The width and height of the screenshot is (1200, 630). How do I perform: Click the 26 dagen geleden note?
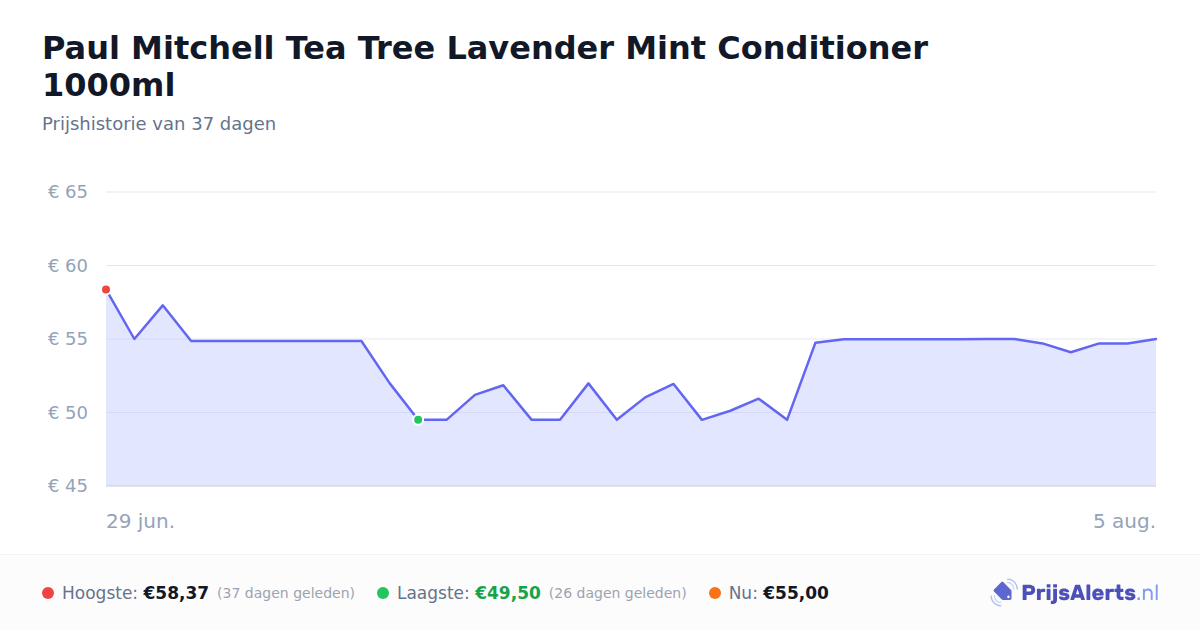618,593
